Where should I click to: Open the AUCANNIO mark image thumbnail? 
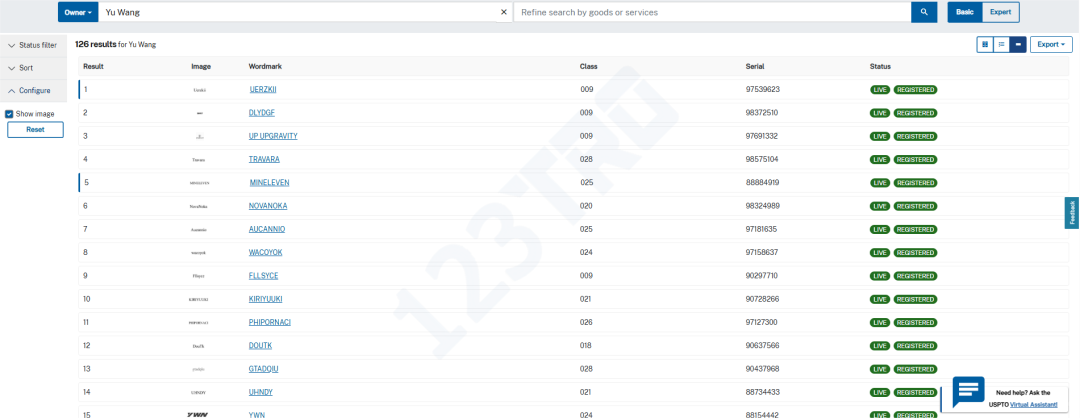(199, 230)
